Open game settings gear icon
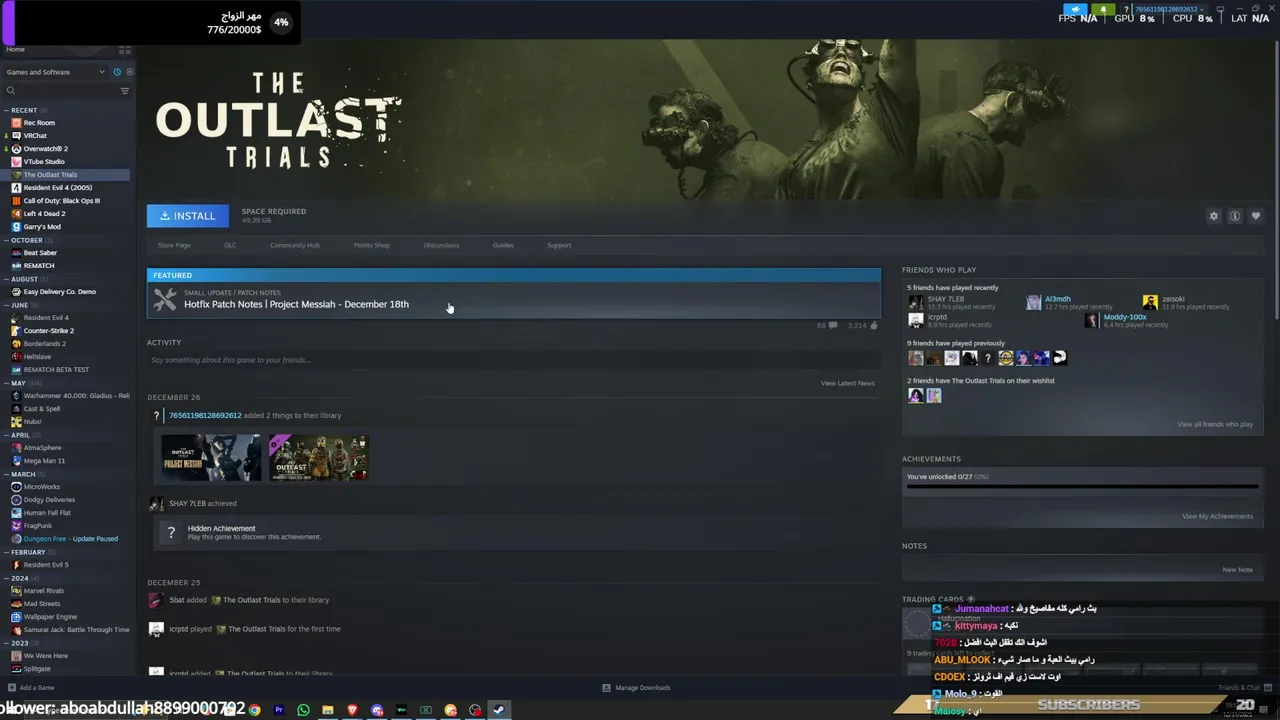The width and height of the screenshot is (1280, 720). tap(1214, 216)
